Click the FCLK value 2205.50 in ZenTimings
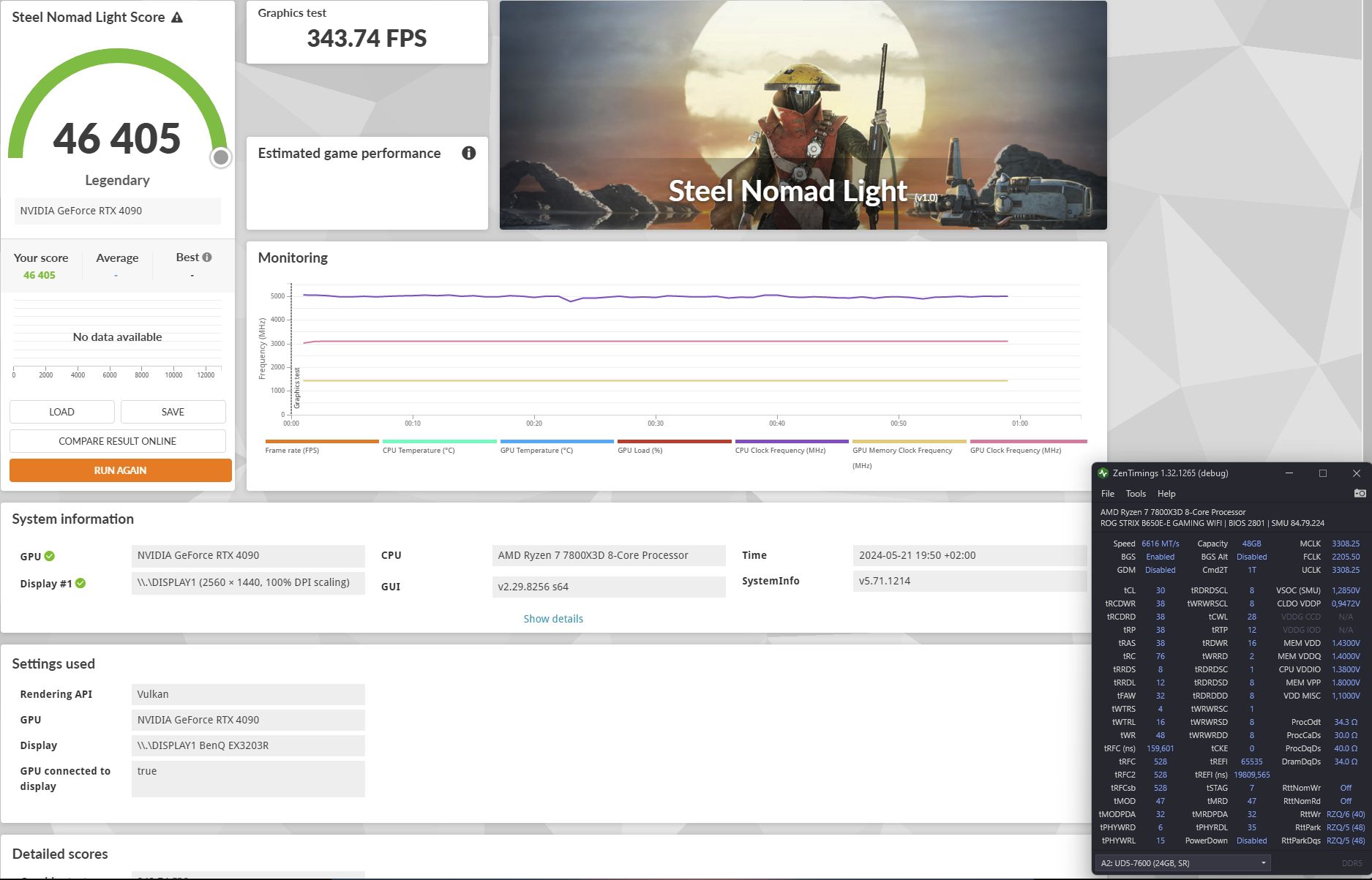This screenshot has width=1372, height=880. [x=1346, y=557]
